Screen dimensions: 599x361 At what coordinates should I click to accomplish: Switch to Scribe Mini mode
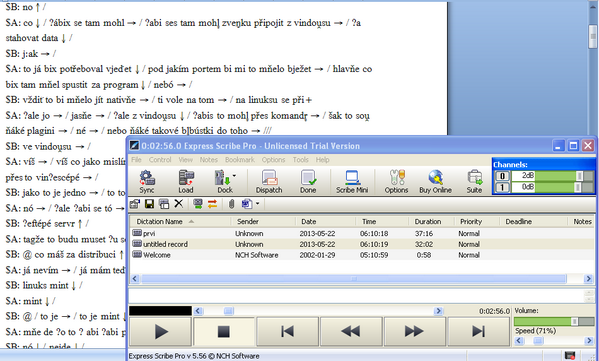pos(352,181)
